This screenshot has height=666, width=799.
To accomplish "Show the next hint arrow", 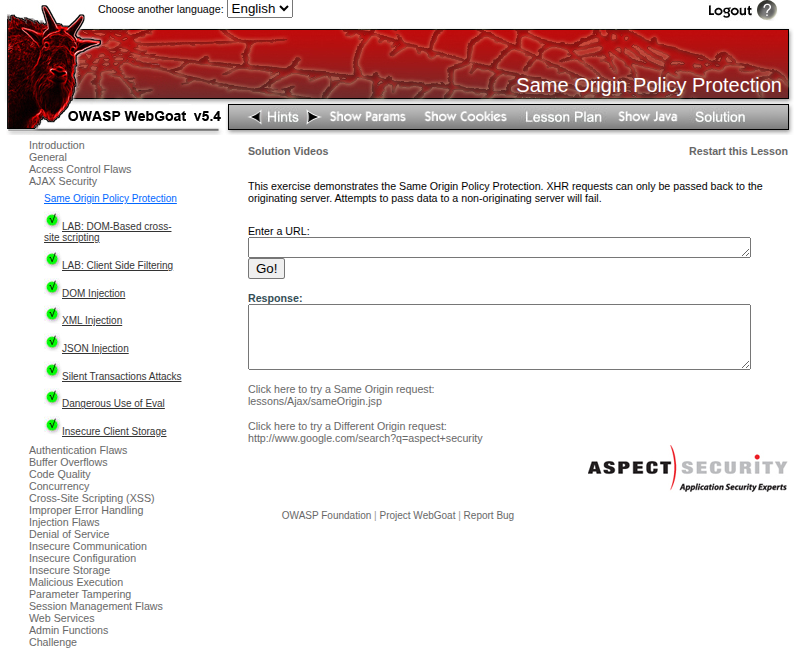I will [x=313, y=117].
